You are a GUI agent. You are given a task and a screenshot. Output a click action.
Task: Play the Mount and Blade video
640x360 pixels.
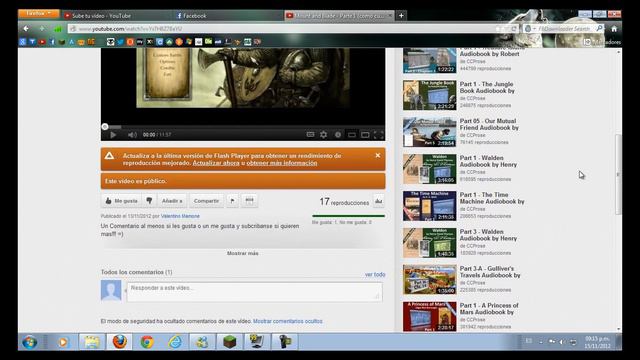point(113,135)
